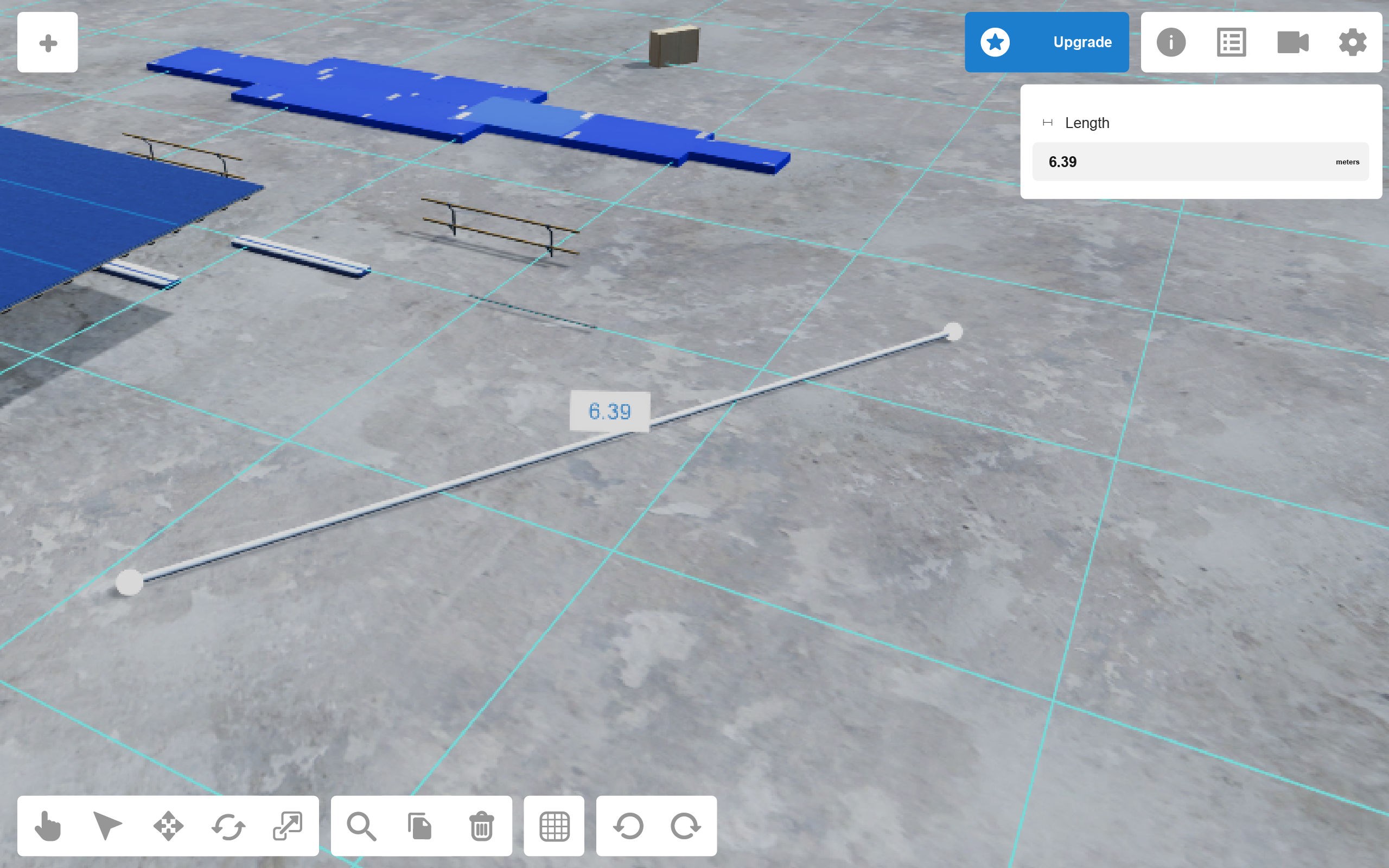
Task: Open the info panel icon
Action: point(1171,42)
